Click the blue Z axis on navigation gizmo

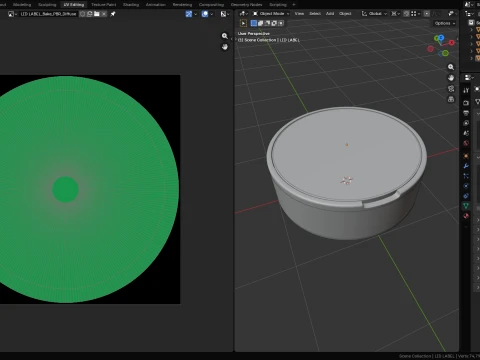441,38
